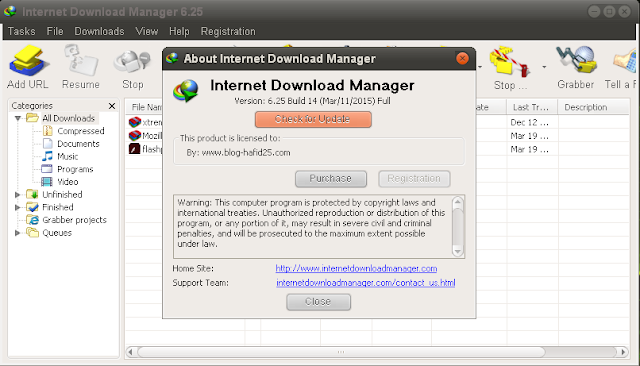
Task: Expand the Queues tree node
Action: click(18, 233)
